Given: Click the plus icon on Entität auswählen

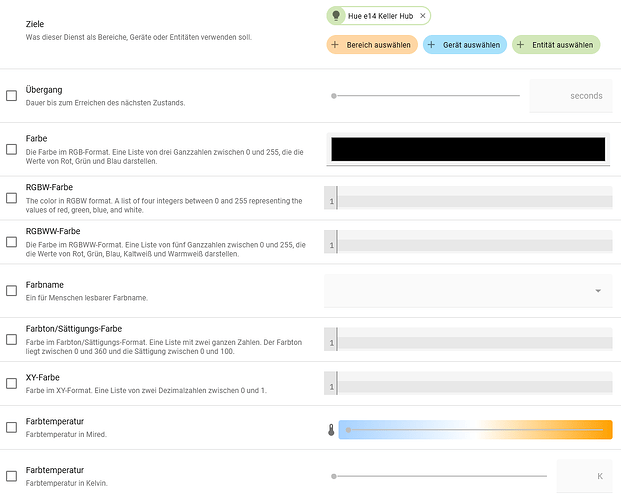Looking at the screenshot, I should (x=521, y=45).
